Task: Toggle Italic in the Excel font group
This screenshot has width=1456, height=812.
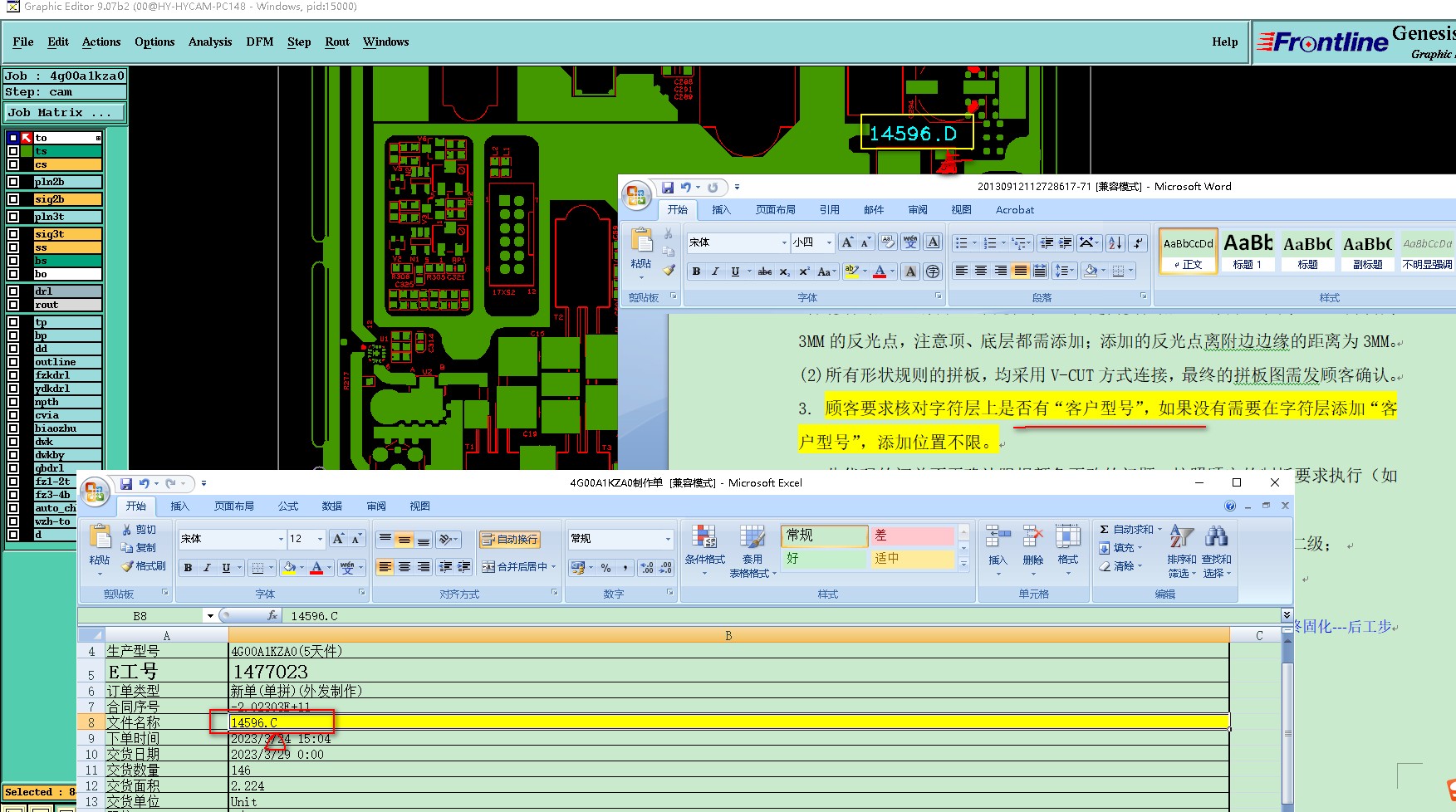Action: point(207,568)
